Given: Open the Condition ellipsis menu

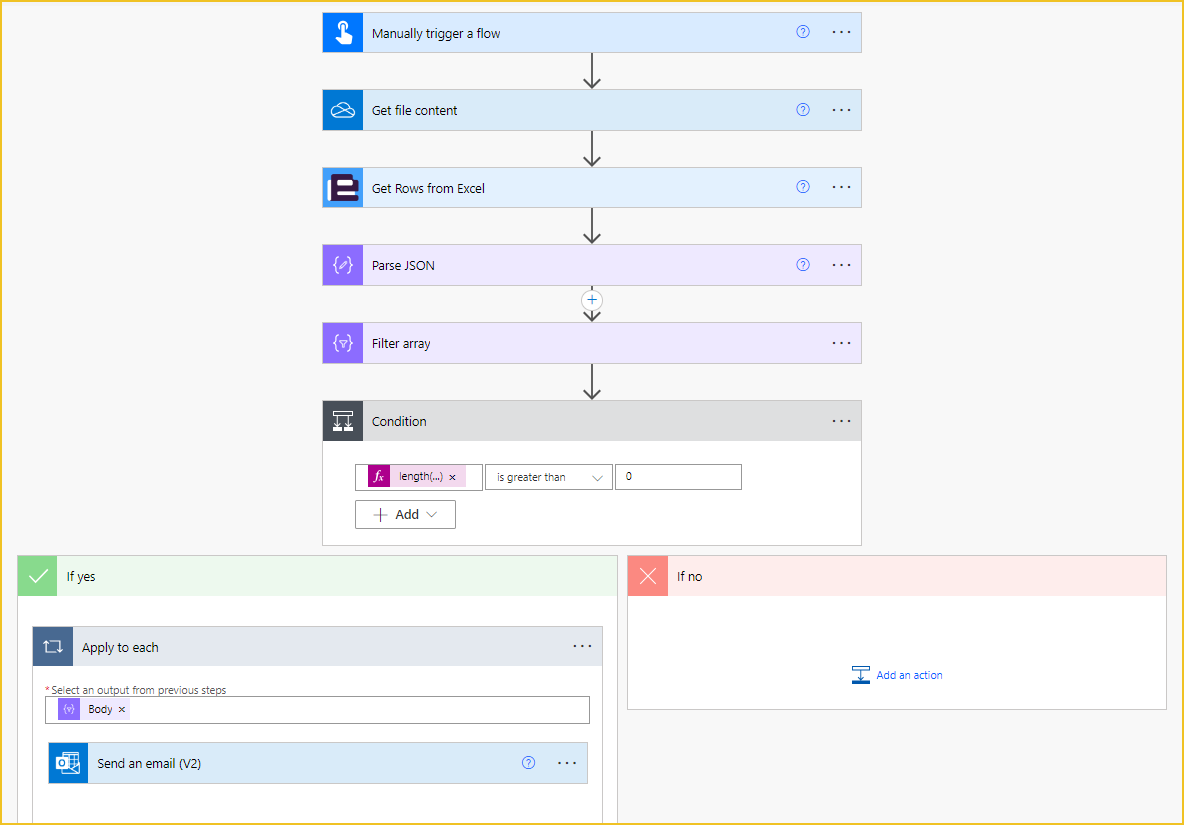Looking at the screenshot, I should pyautogui.click(x=841, y=421).
